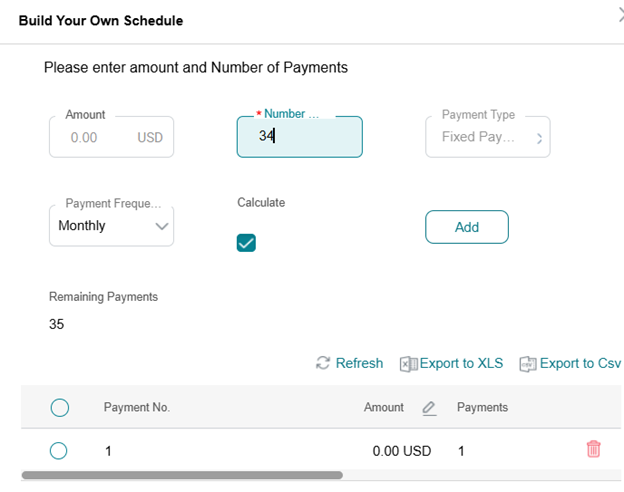The image size is (624, 492).
Task: Click the Payments column header
Action: [x=482, y=407]
